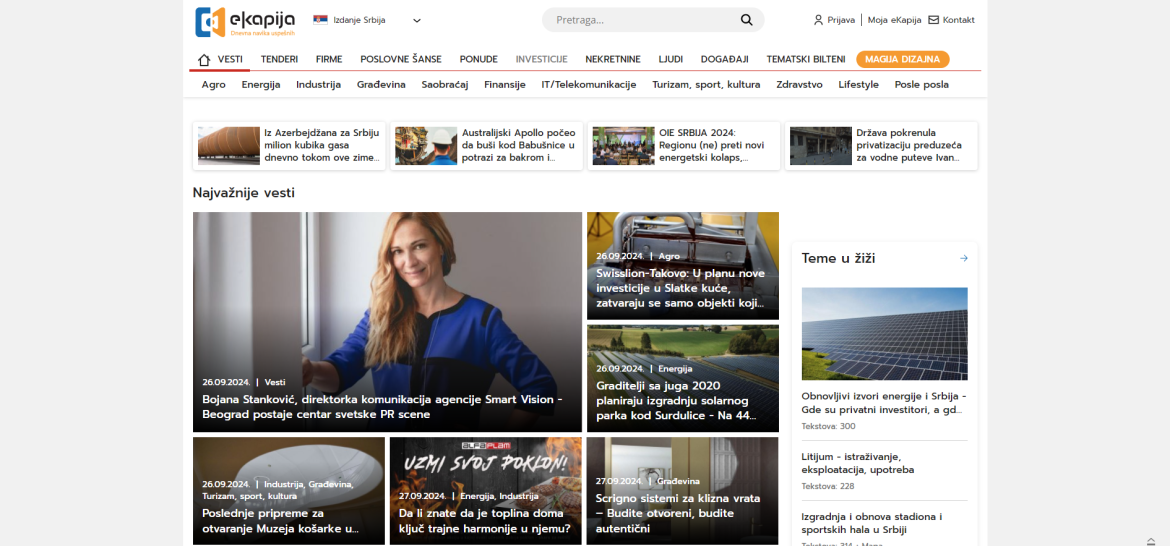
Task: Click the magnifying glass search icon
Action: tap(746, 20)
